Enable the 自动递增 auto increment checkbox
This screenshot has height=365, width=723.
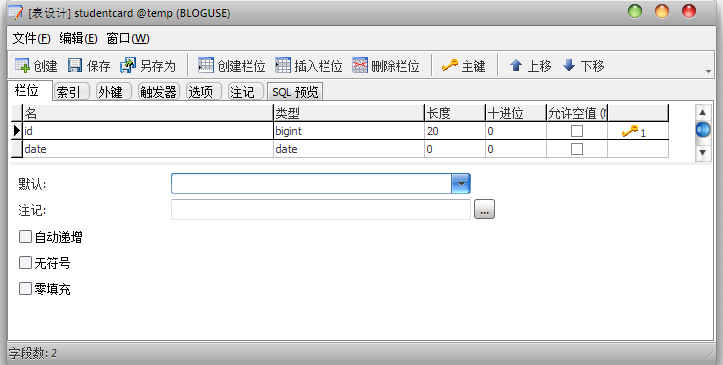pos(25,237)
